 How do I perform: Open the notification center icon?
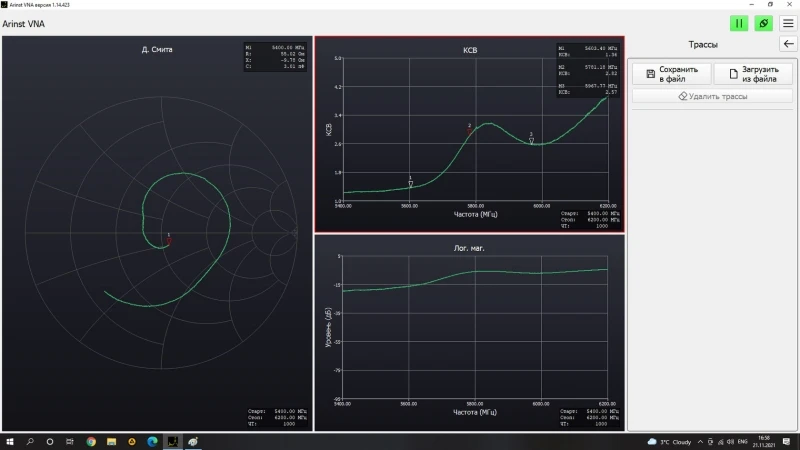tap(787, 442)
